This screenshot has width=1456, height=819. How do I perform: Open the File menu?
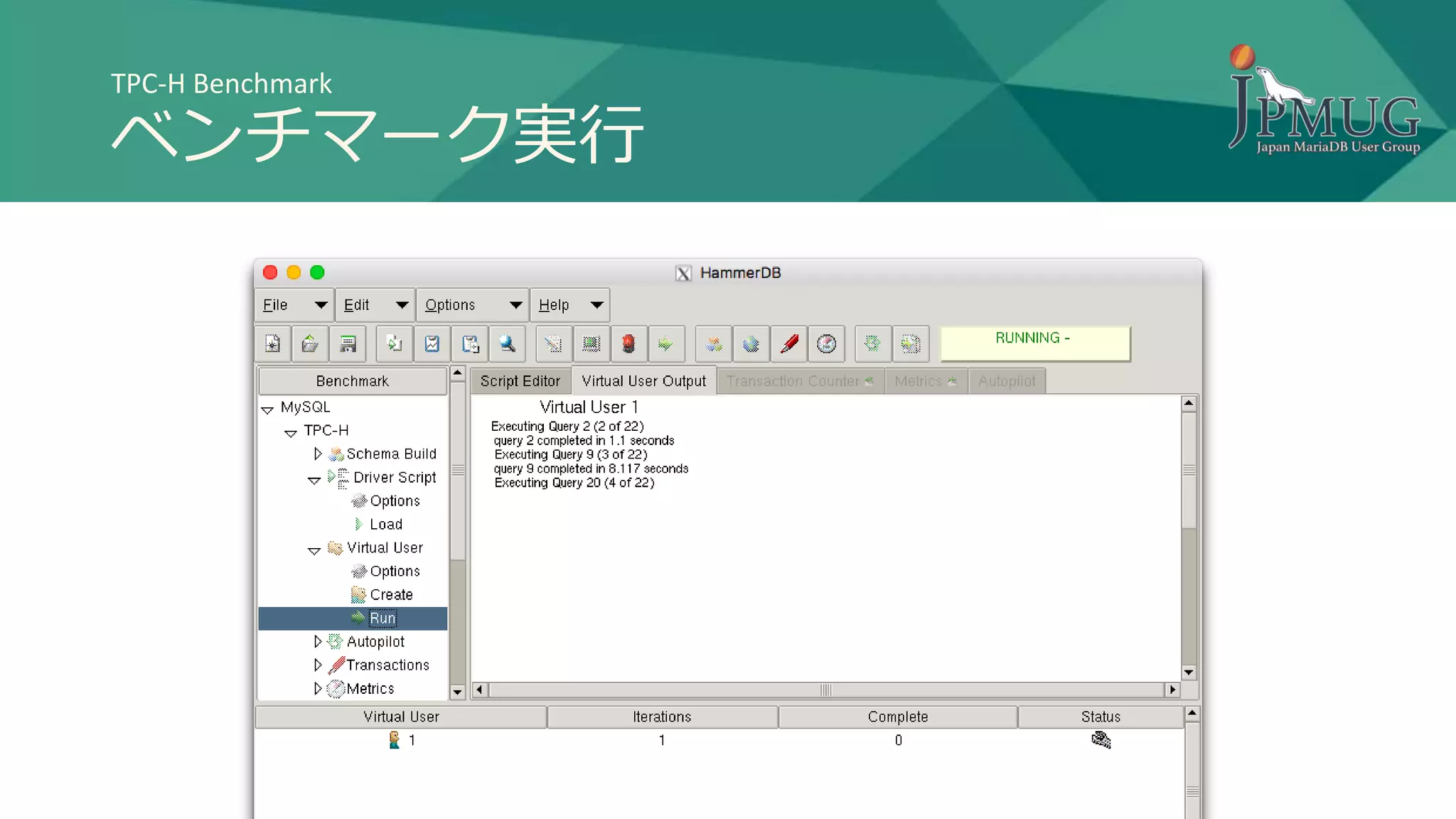click(x=294, y=305)
